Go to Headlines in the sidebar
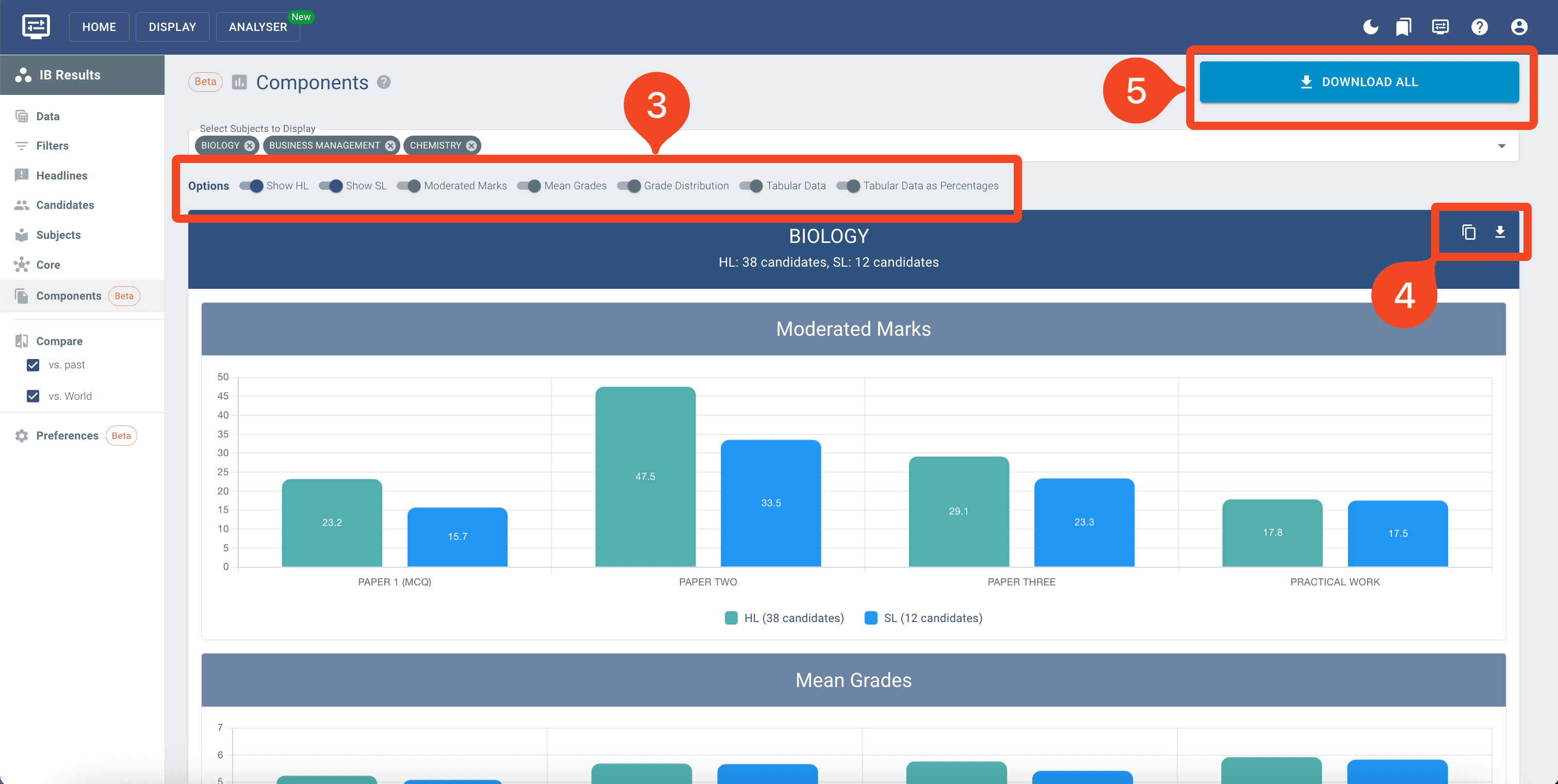The width and height of the screenshot is (1558, 784). click(82, 175)
